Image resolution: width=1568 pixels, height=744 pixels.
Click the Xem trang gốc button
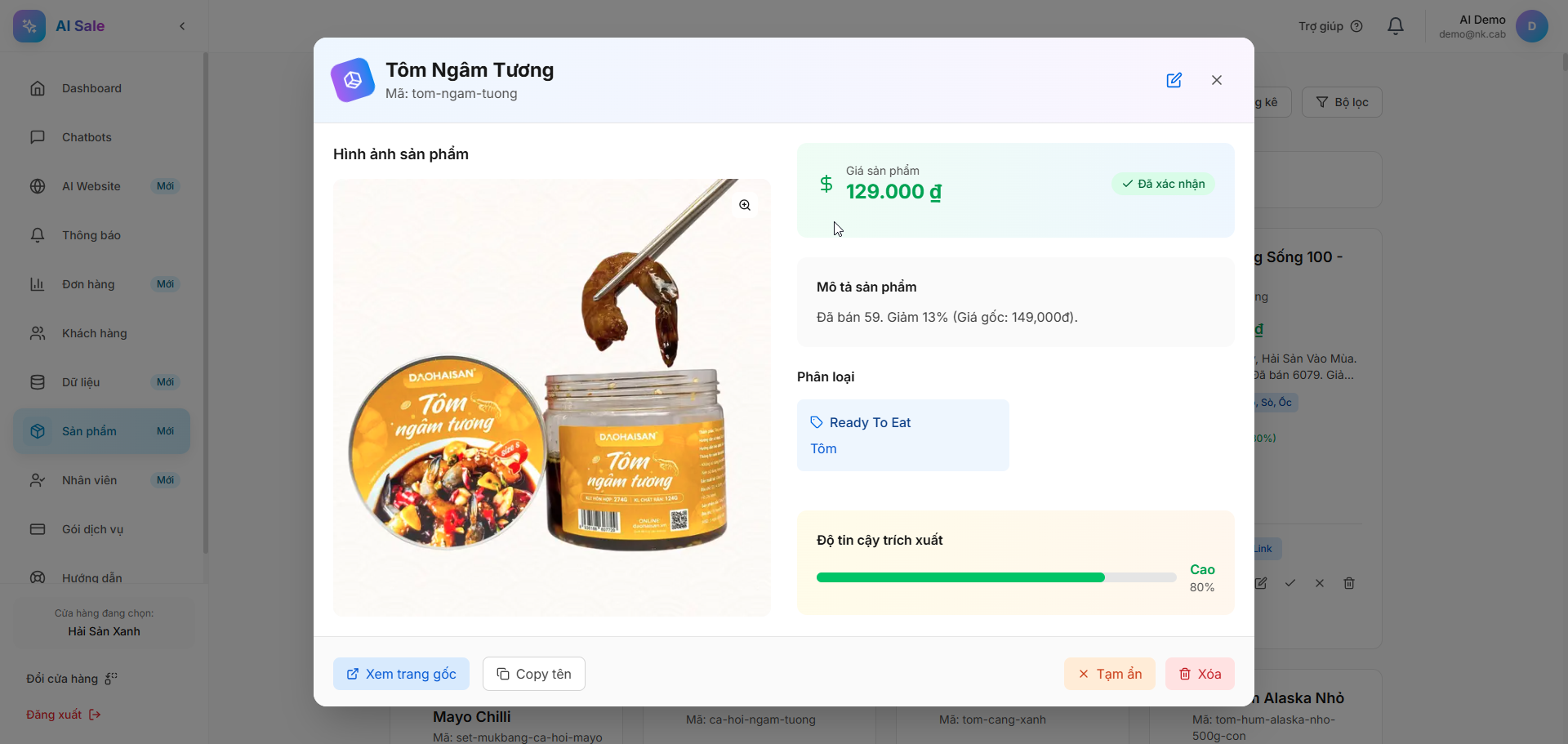401,674
